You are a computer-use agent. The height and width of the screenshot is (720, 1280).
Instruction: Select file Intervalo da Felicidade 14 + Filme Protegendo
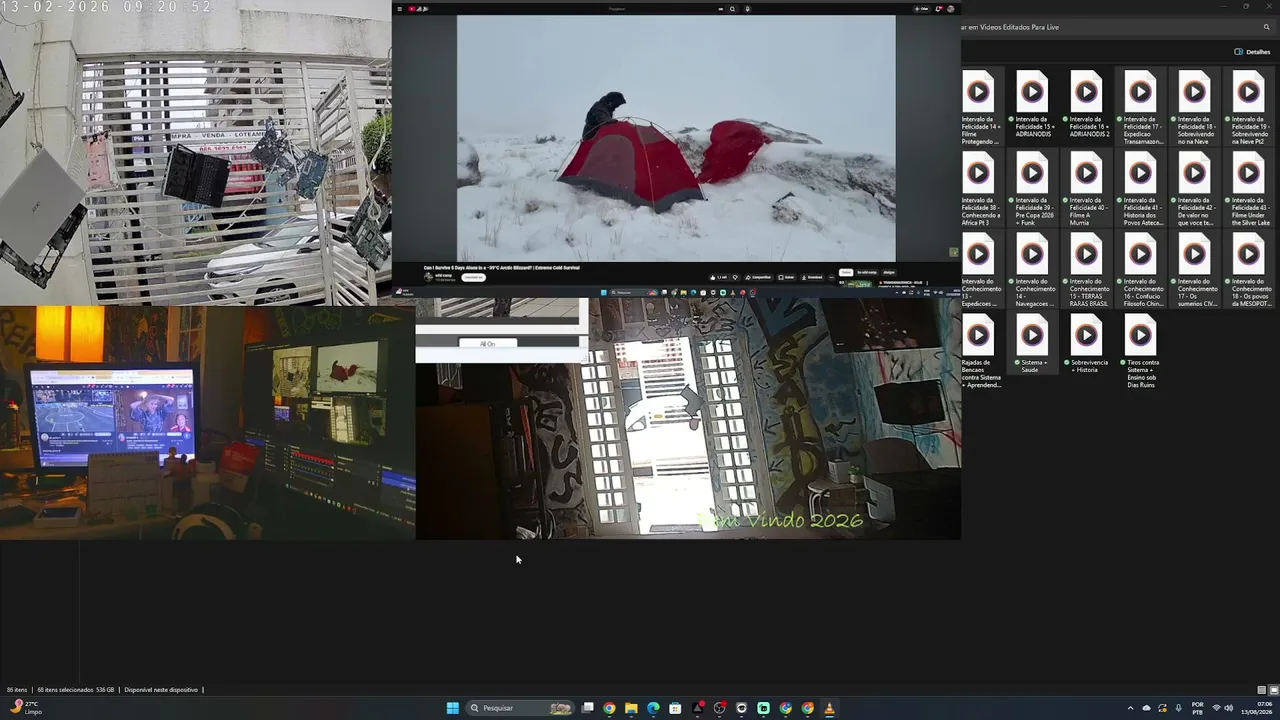[981, 107]
